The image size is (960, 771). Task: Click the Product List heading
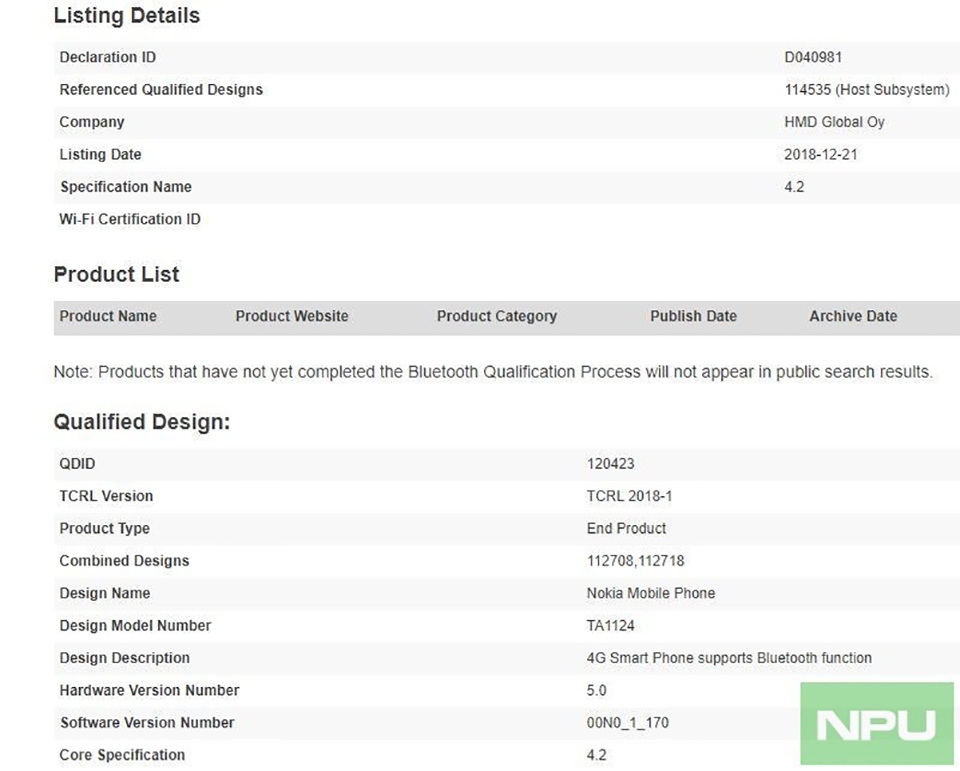(x=116, y=274)
